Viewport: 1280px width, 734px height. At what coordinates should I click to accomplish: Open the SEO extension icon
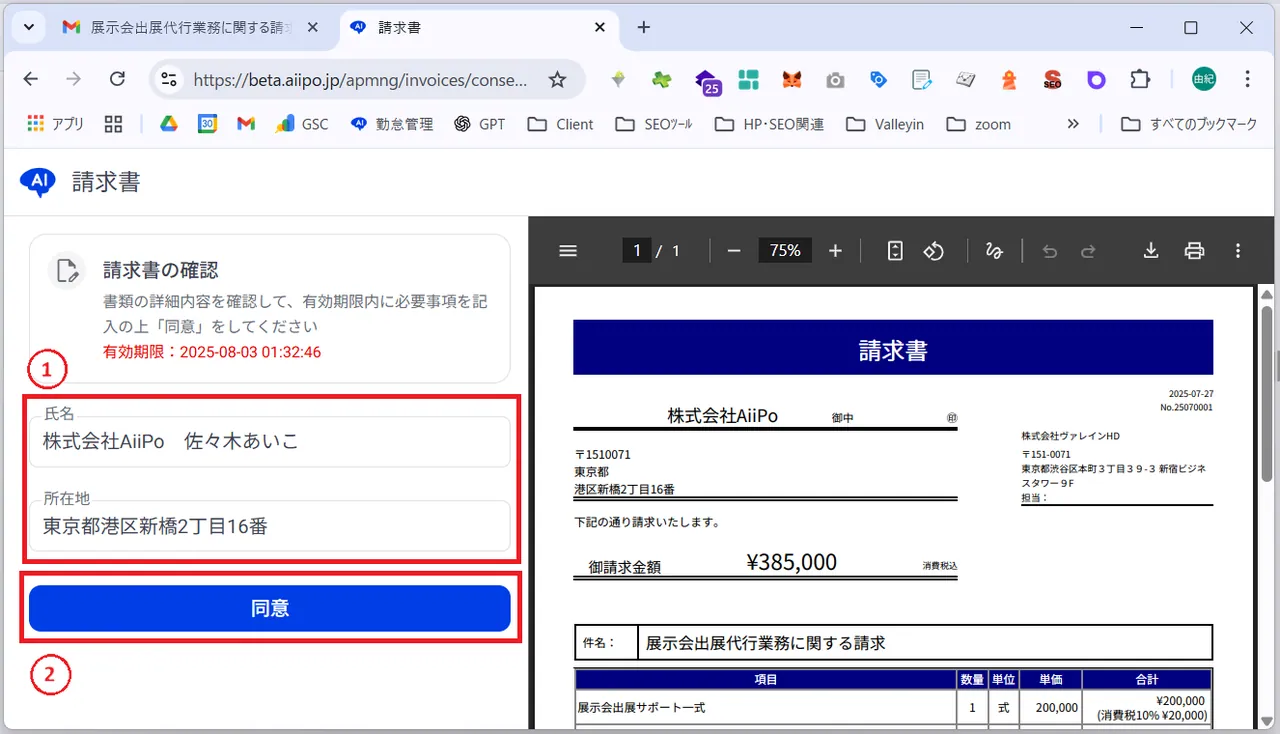pyautogui.click(x=1052, y=80)
